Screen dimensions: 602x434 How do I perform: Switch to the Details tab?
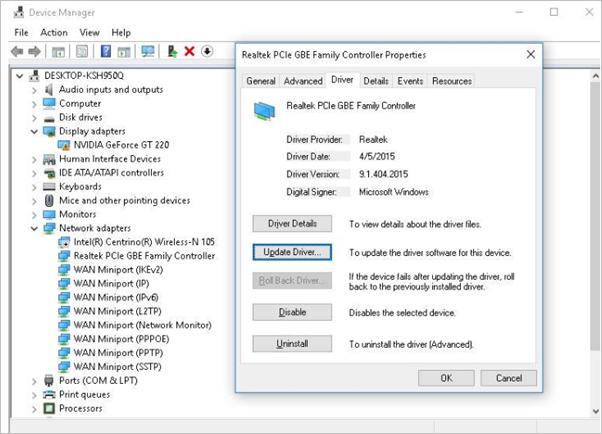pos(376,81)
